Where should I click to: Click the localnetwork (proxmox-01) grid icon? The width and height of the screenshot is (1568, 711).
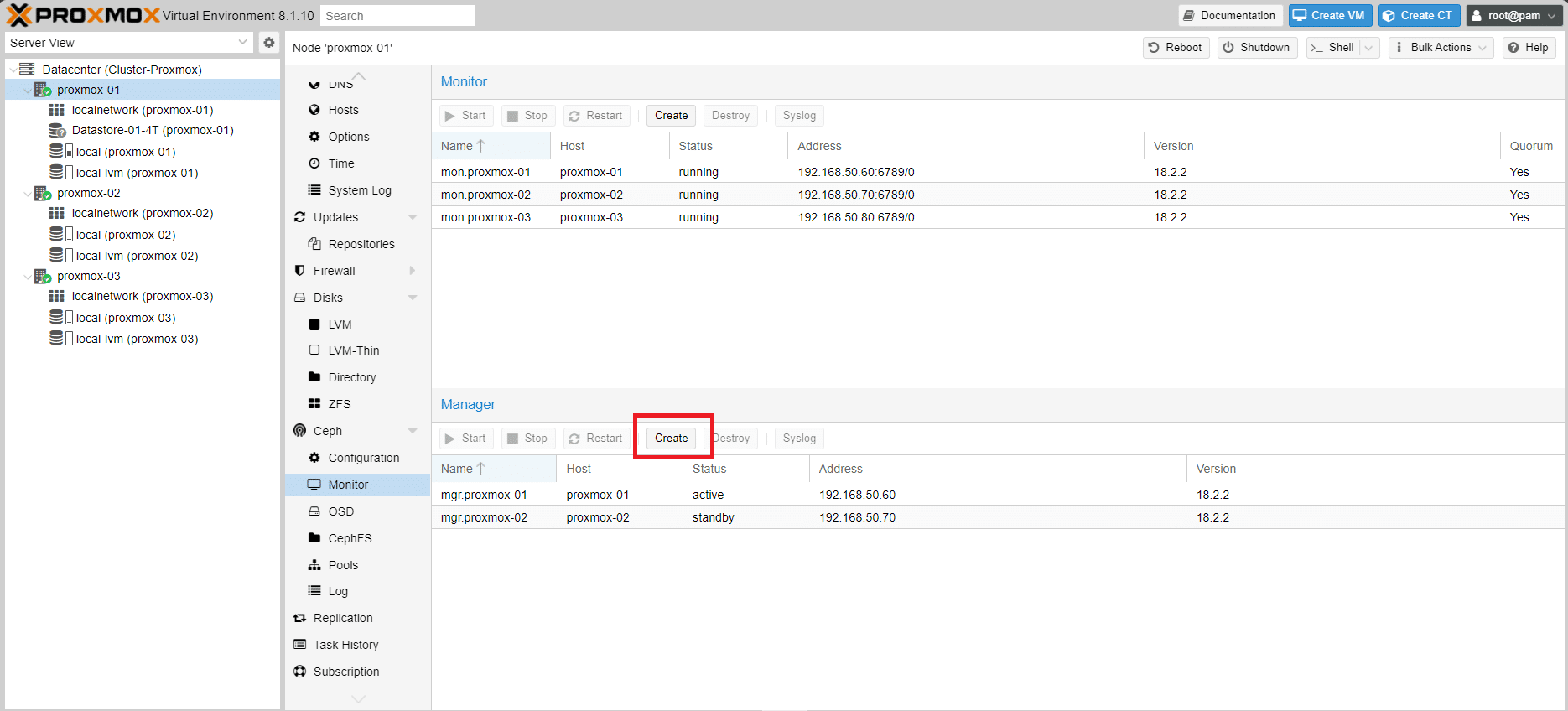[x=56, y=110]
